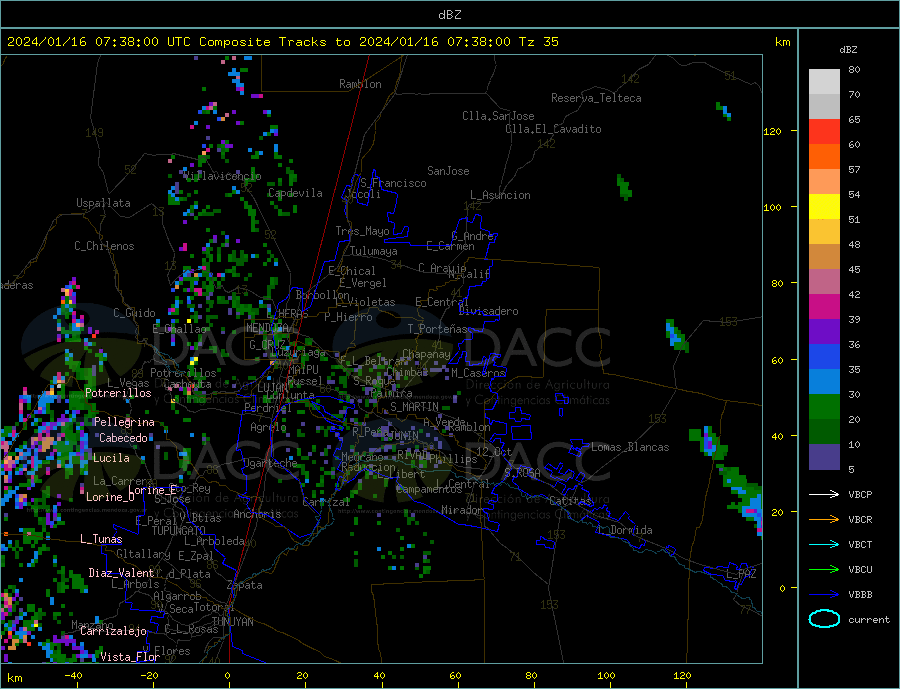Click the green VBCU arrow in legend
This screenshot has height=689, width=900.
(x=824, y=570)
